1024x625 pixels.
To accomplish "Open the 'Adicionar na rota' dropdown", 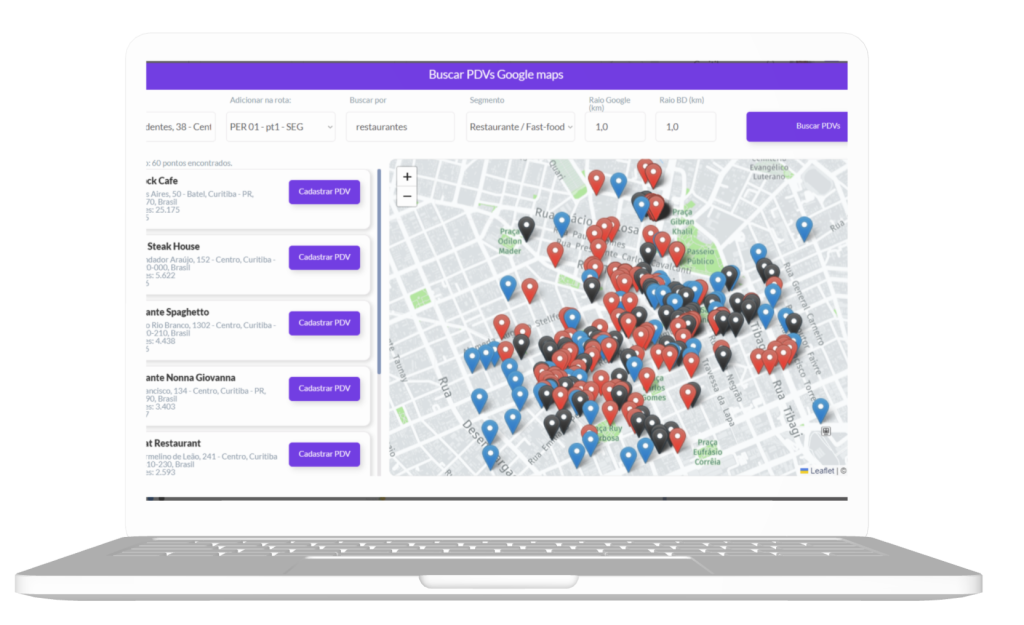I will [x=281, y=127].
